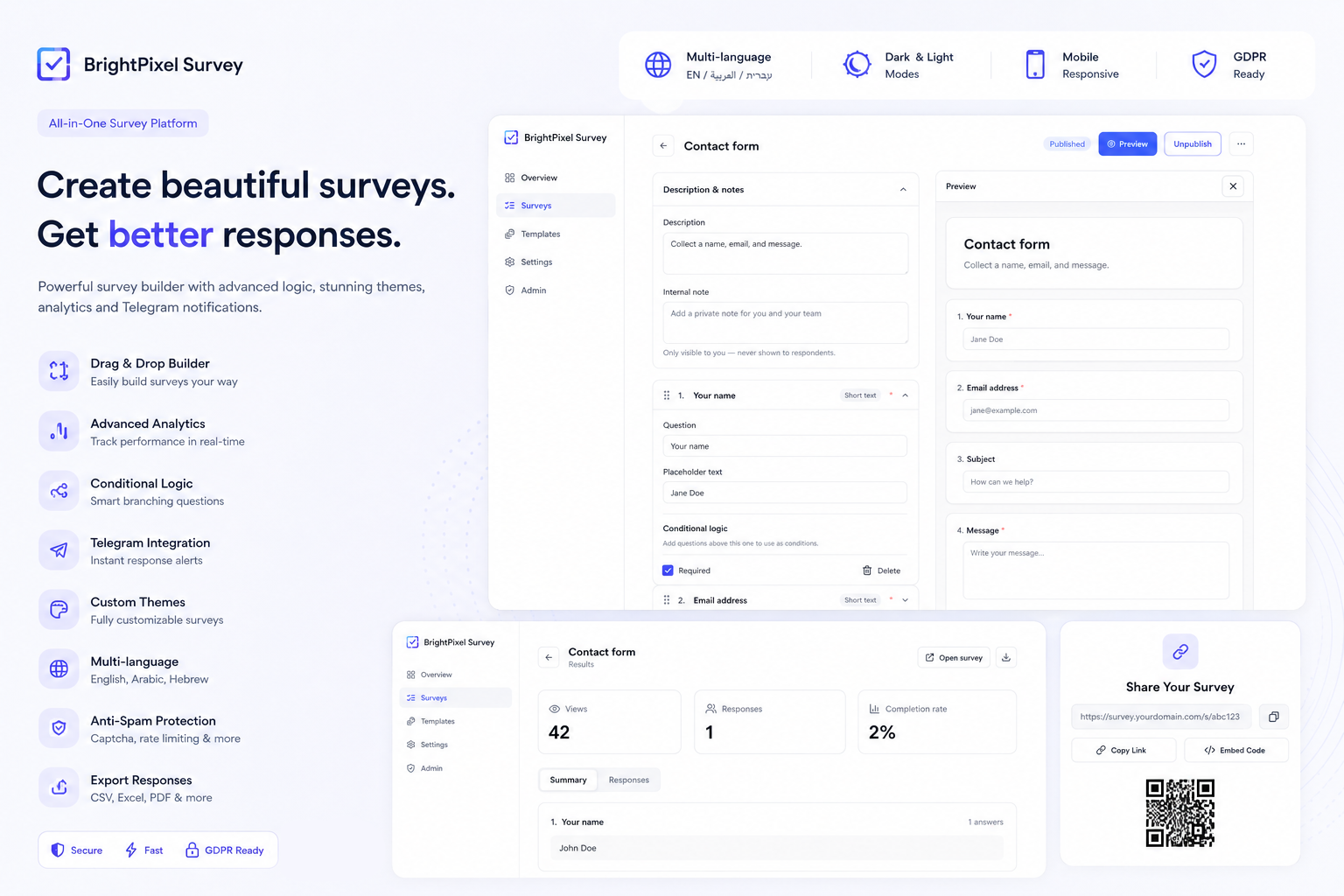Click the Conditional Logic branching icon
The height and width of the screenshot is (896, 1344).
pyautogui.click(x=59, y=491)
